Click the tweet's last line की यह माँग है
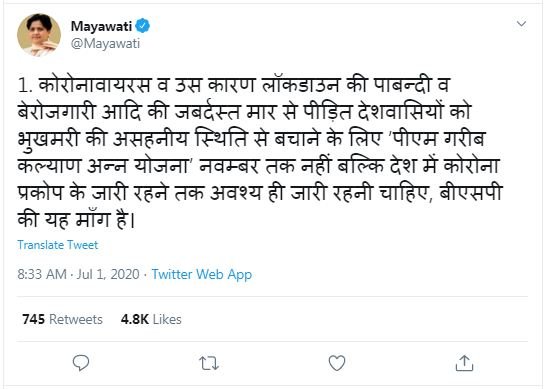The width and height of the screenshot is (544, 389). click(76, 220)
